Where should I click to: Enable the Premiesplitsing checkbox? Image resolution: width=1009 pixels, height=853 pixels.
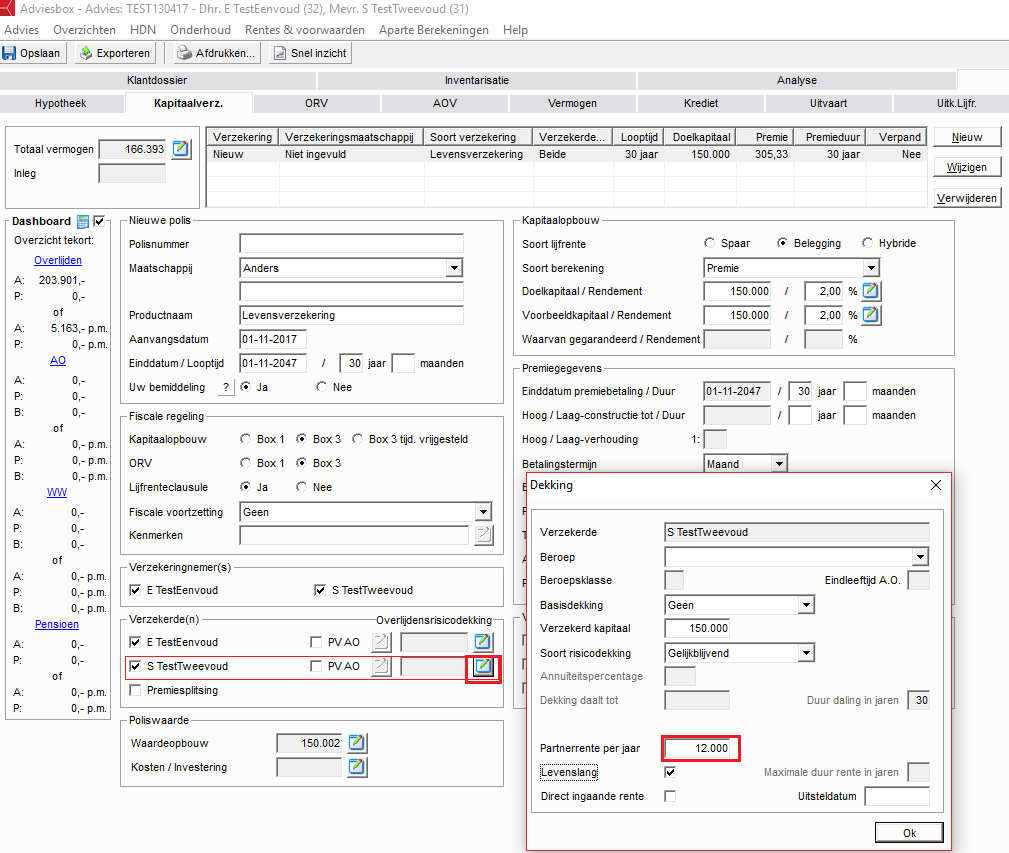point(135,690)
